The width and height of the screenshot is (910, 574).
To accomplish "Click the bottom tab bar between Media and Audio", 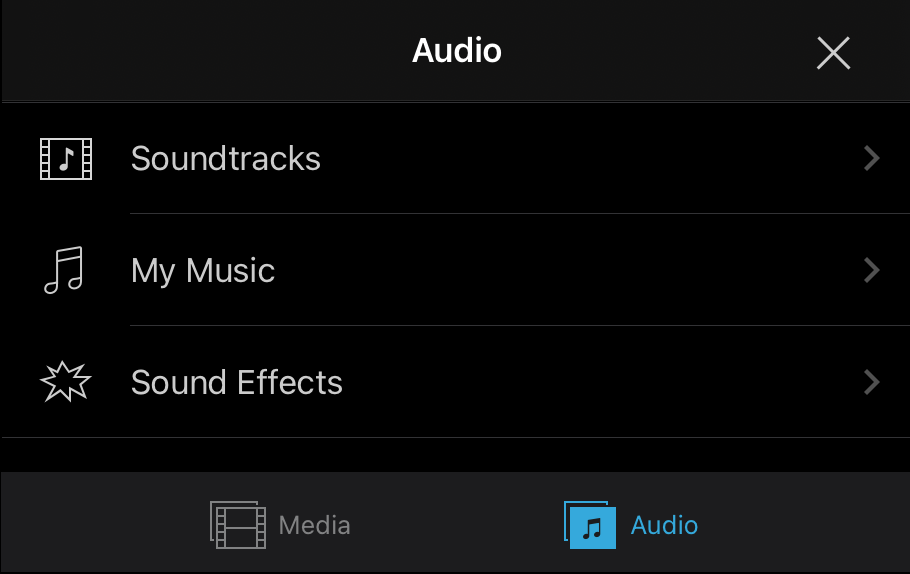I will coord(456,525).
